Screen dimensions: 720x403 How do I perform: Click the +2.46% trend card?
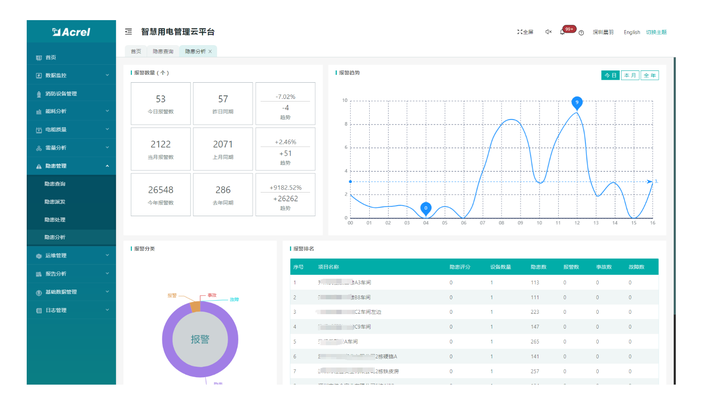click(x=285, y=149)
